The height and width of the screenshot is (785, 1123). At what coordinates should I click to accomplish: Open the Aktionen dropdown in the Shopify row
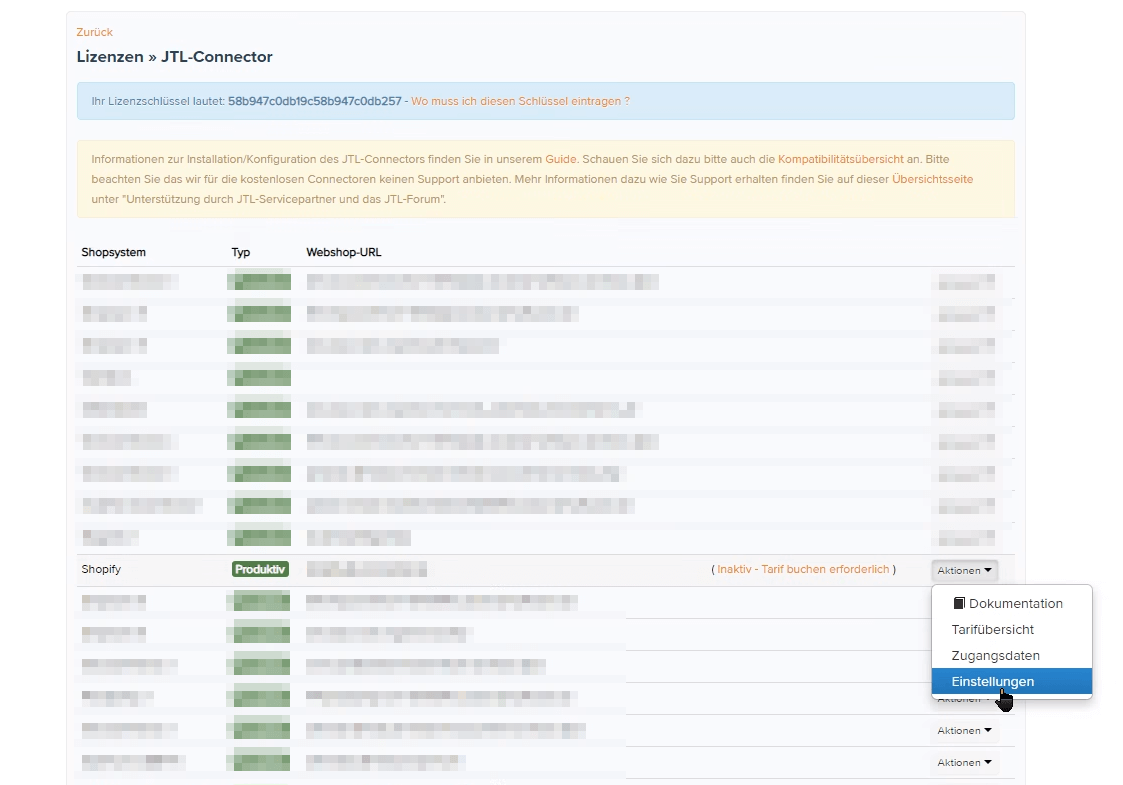pyautogui.click(x=964, y=570)
